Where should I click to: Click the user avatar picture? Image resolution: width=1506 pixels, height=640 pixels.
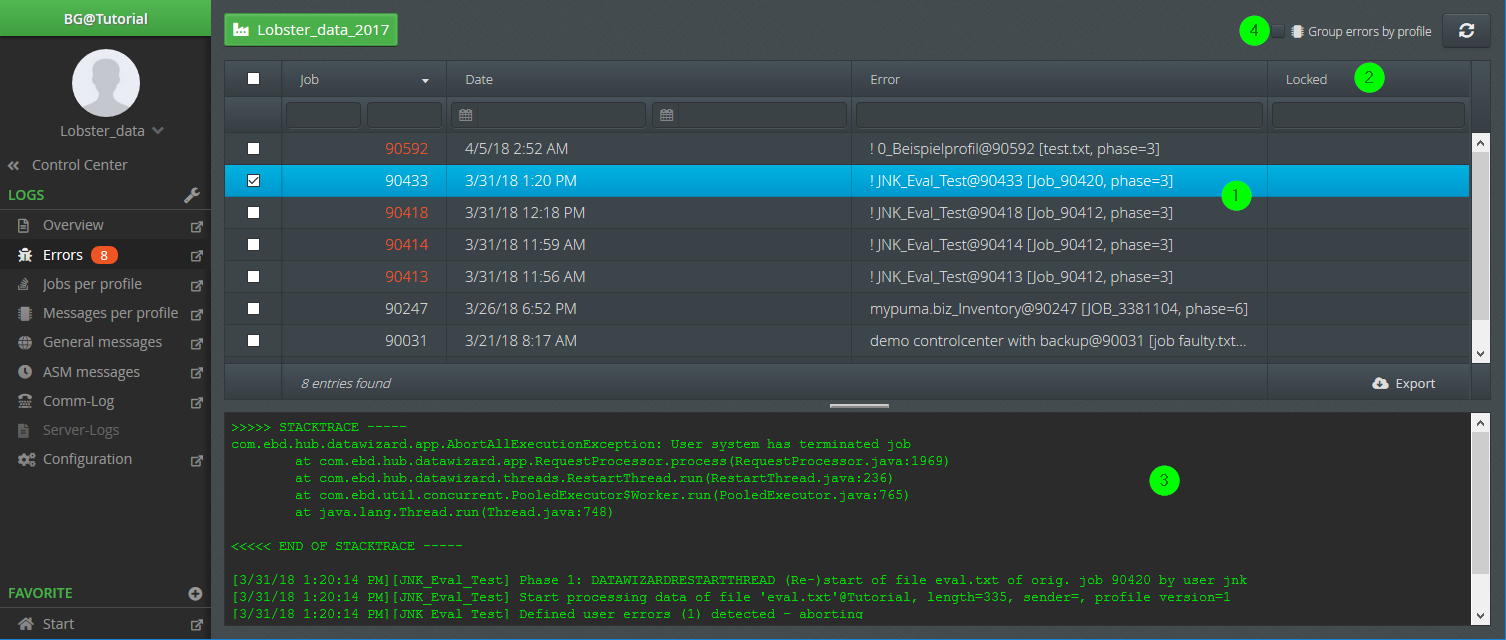point(105,82)
